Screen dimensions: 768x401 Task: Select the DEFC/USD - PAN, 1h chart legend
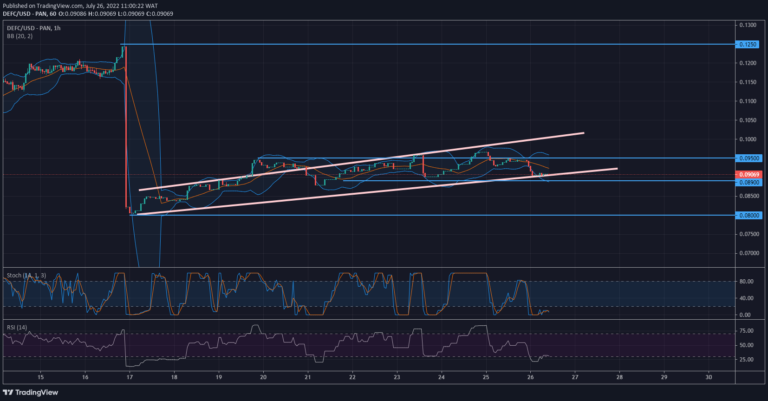[34, 28]
